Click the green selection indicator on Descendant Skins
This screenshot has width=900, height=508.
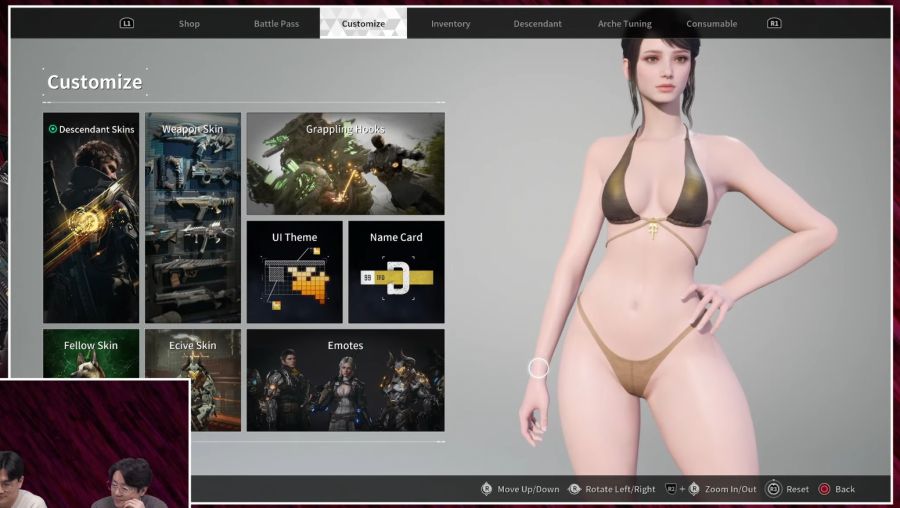tap(53, 129)
